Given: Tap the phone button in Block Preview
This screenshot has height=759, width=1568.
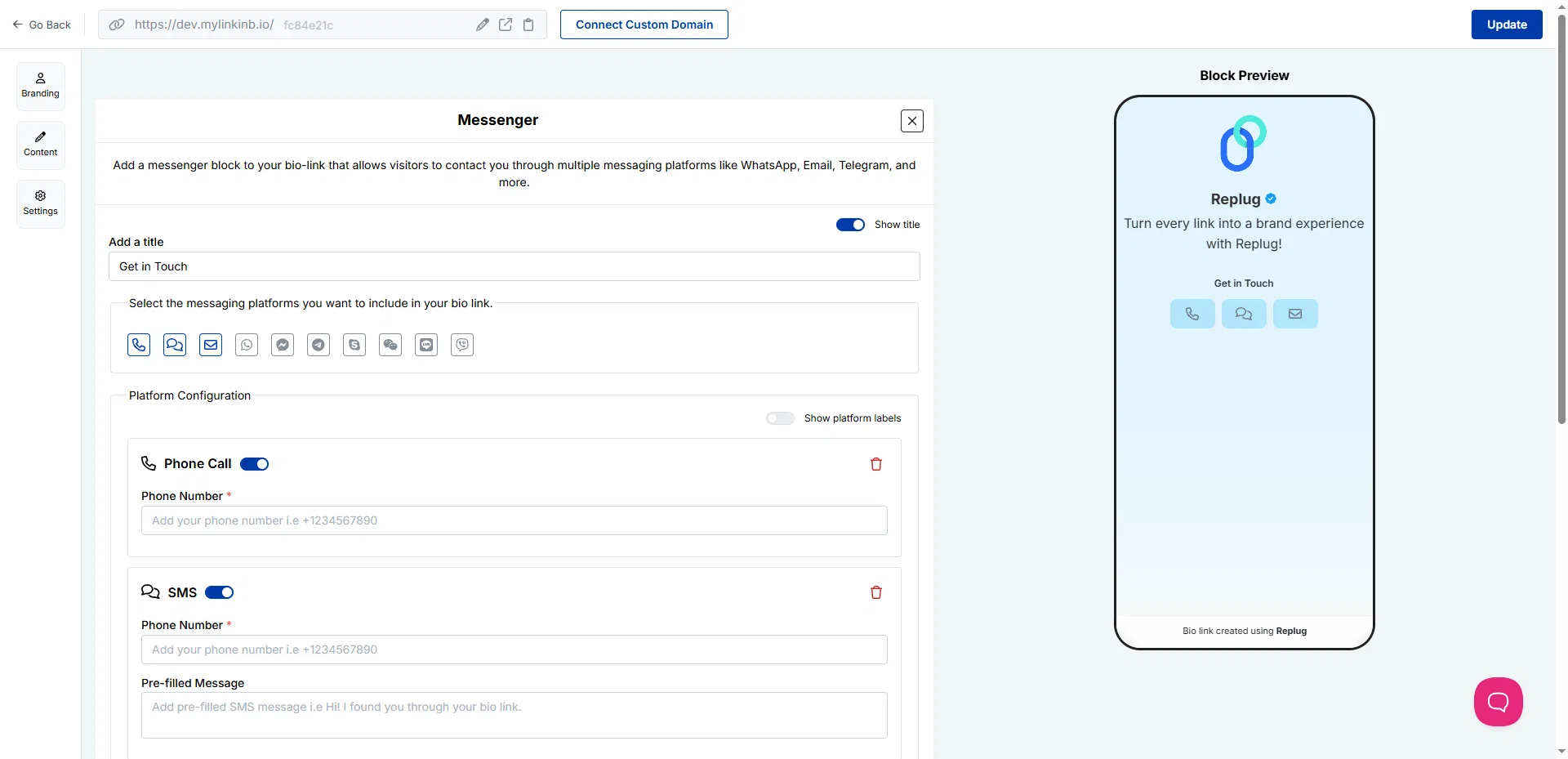Looking at the screenshot, I should (x=1192, y=314).
